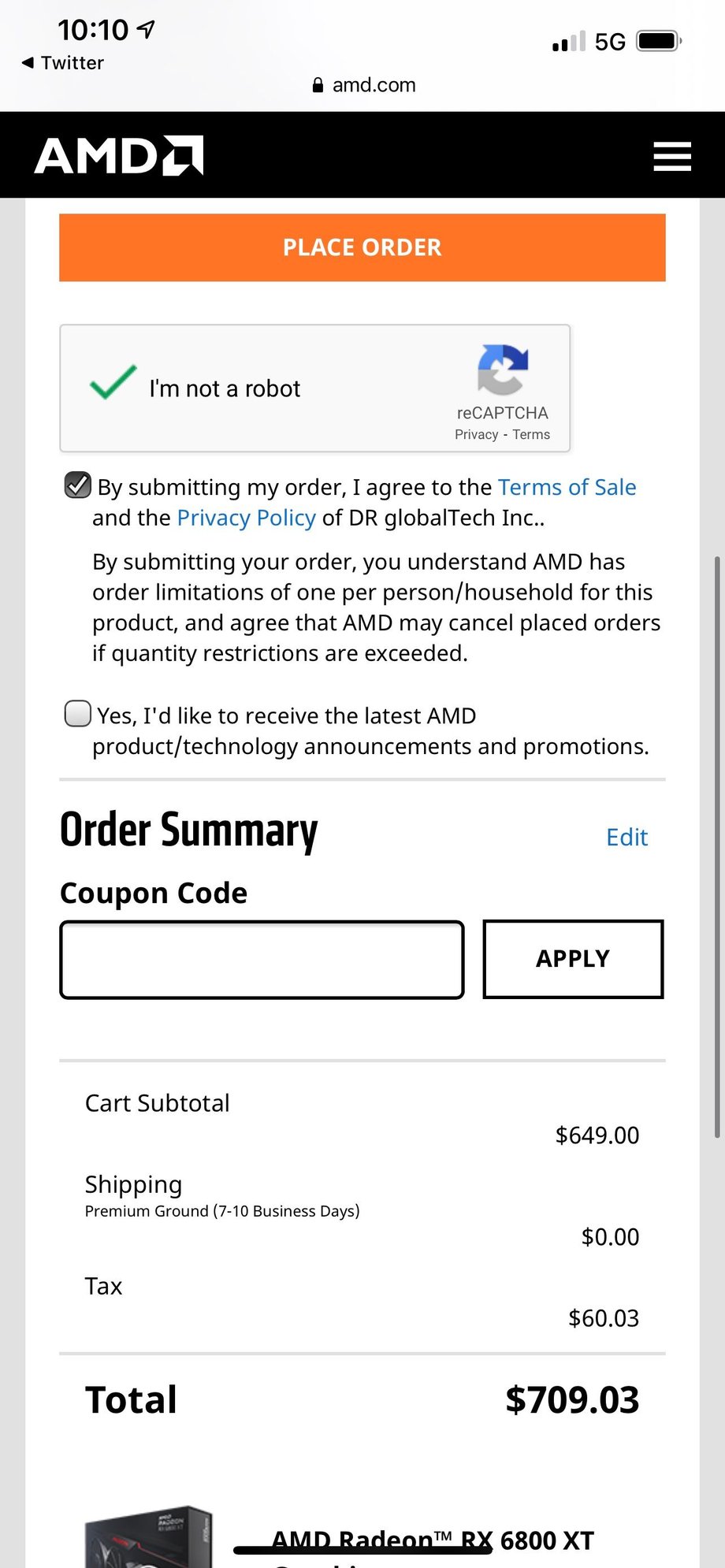This screenshot has height=1568, width=725.
Task: Tap the location arrow beside the time
Action: [x=147, y=29]
